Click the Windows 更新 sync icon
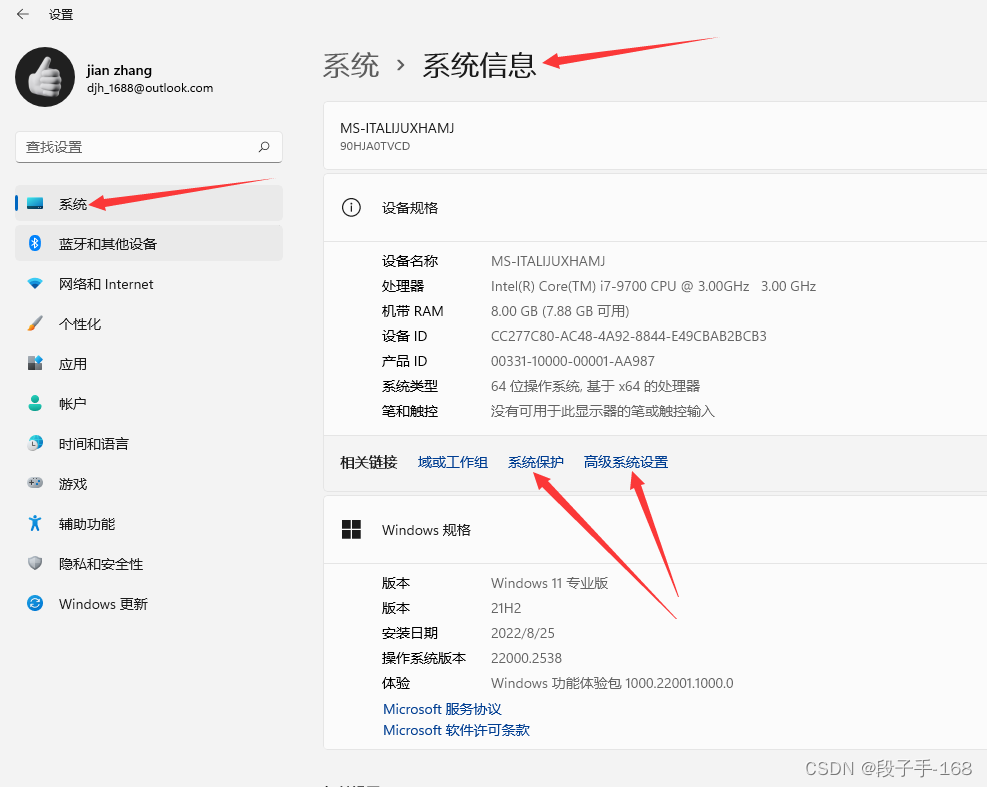The height and width of the screenshot is (787, 987). (35, 603)
